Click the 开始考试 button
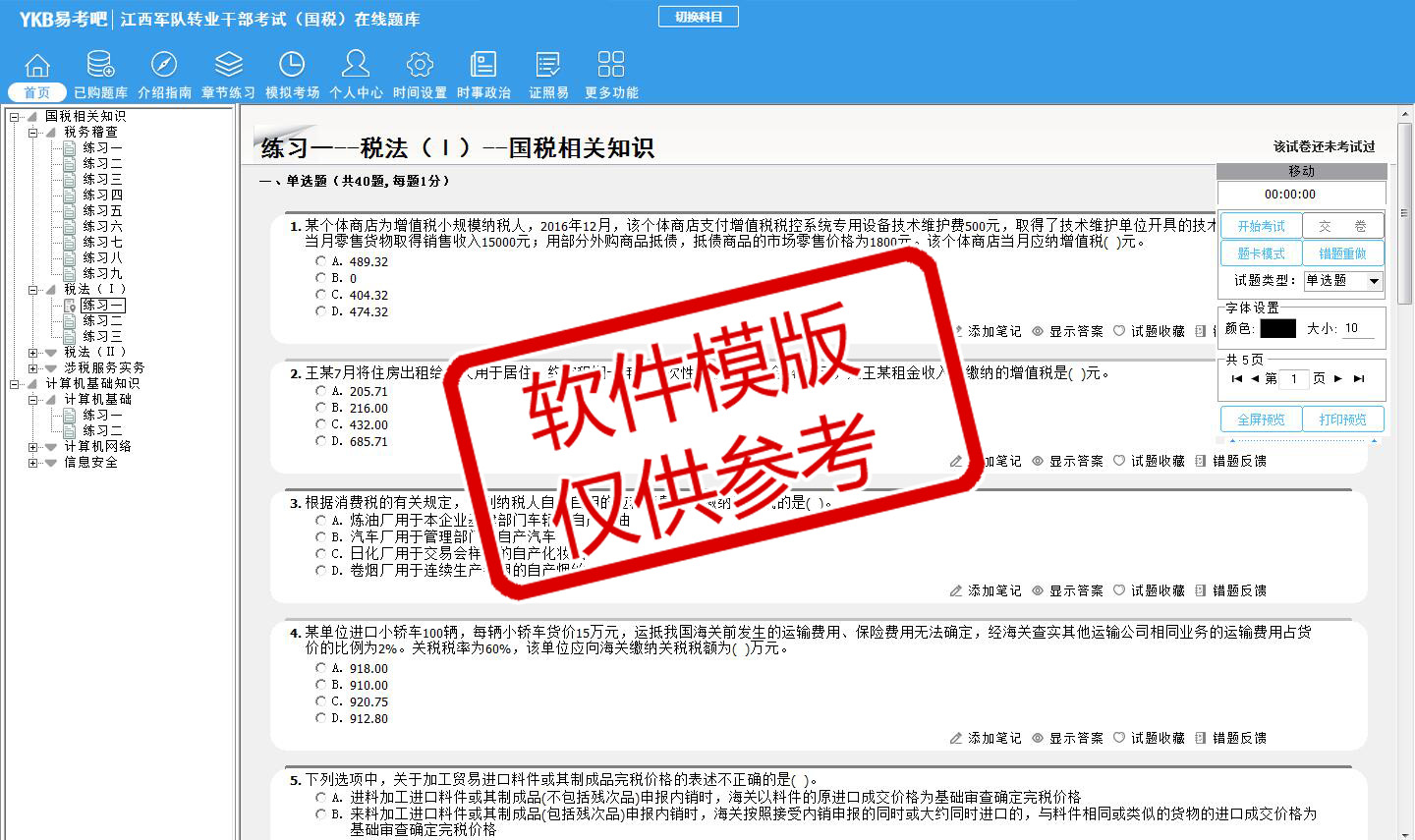This screenshot has height=840, width=1415. [x=1261, y=226]
